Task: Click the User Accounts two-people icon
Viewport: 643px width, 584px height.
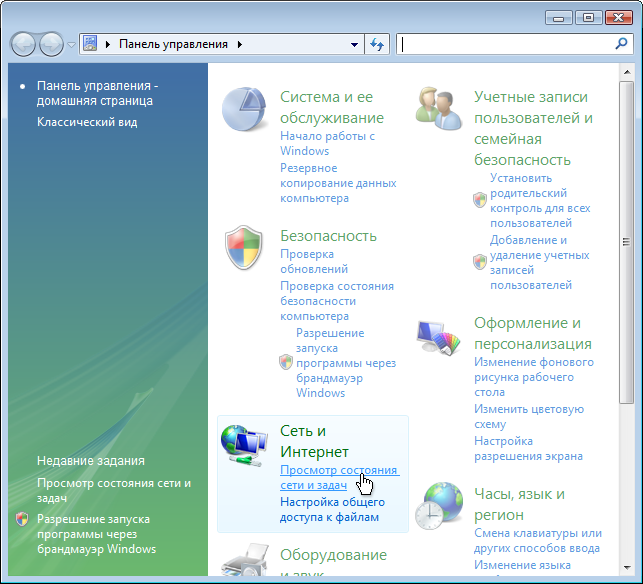Action: (438, 108)
